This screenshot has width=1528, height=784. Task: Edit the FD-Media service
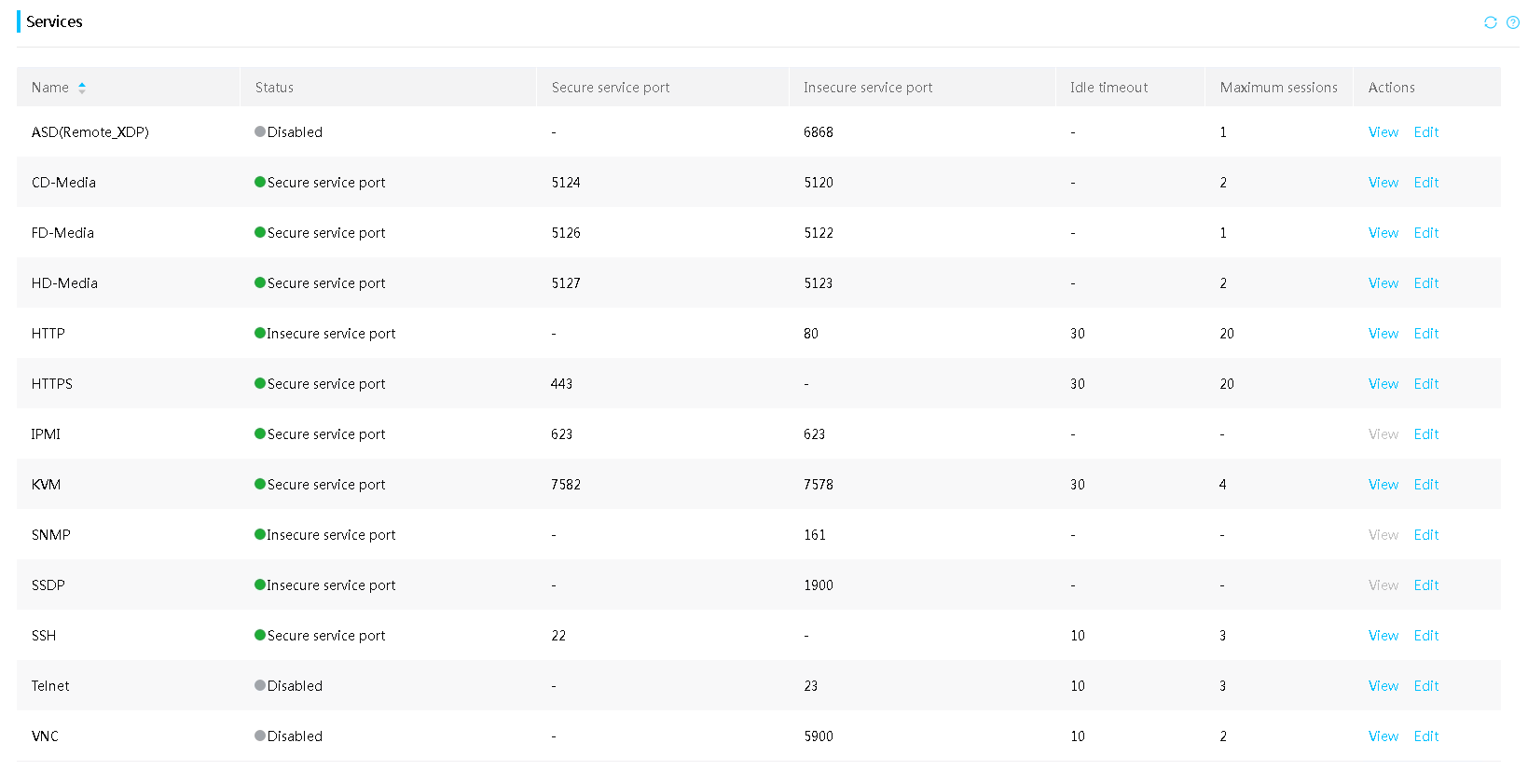1426,233
